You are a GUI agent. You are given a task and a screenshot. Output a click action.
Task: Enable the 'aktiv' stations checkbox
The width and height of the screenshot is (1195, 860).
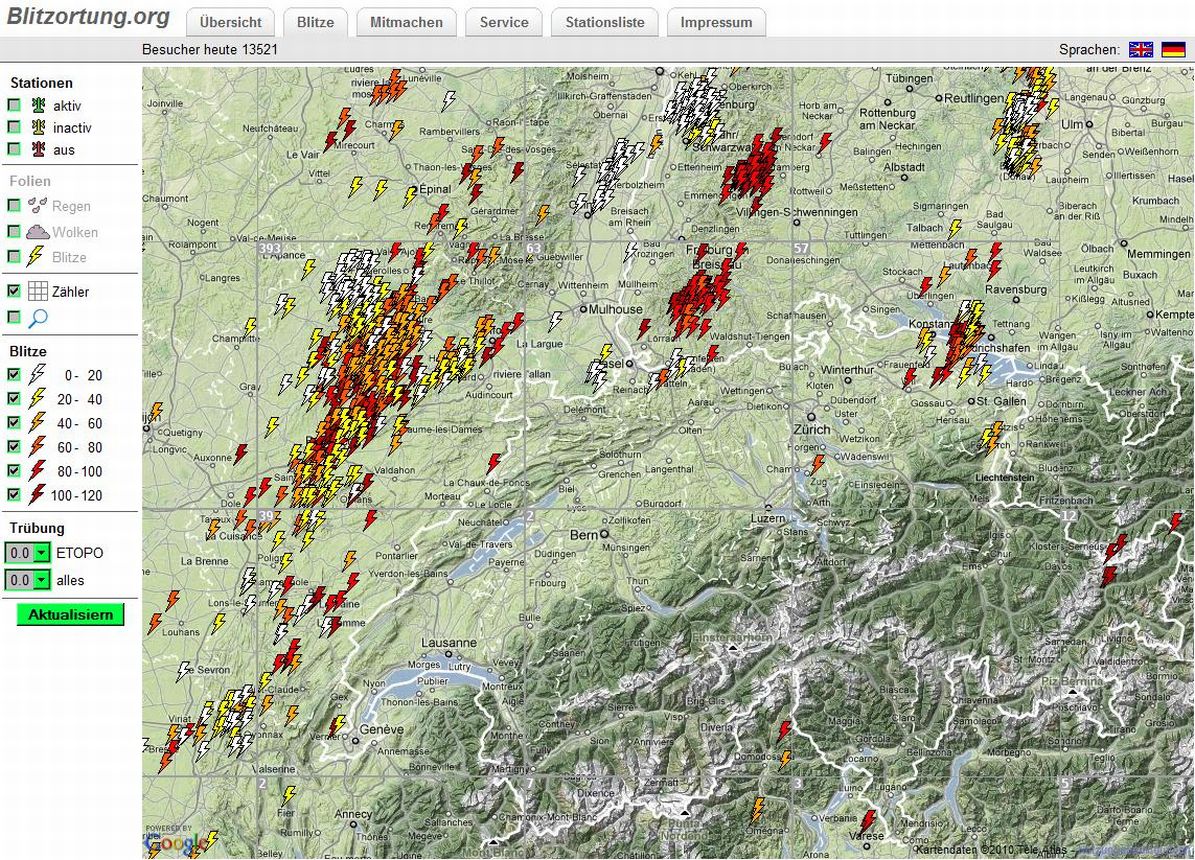click(x=14, y=105)
